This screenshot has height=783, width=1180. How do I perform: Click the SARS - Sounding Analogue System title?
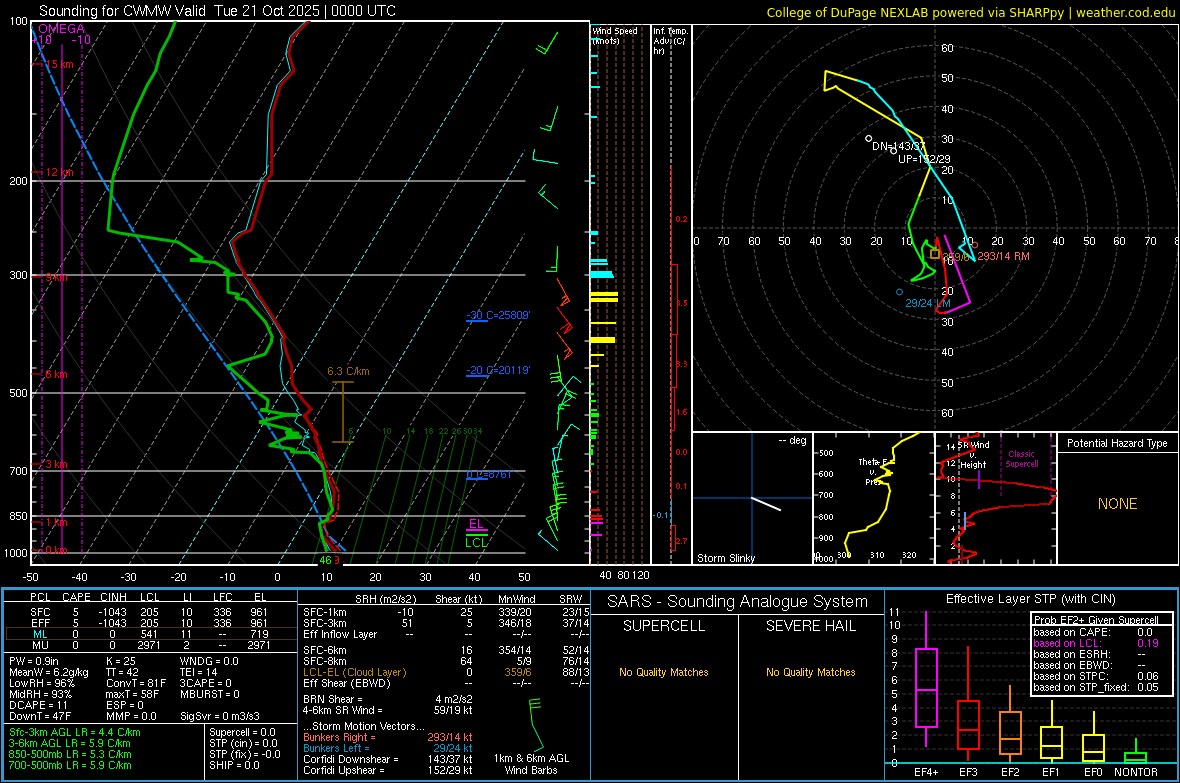pos(738,602)
